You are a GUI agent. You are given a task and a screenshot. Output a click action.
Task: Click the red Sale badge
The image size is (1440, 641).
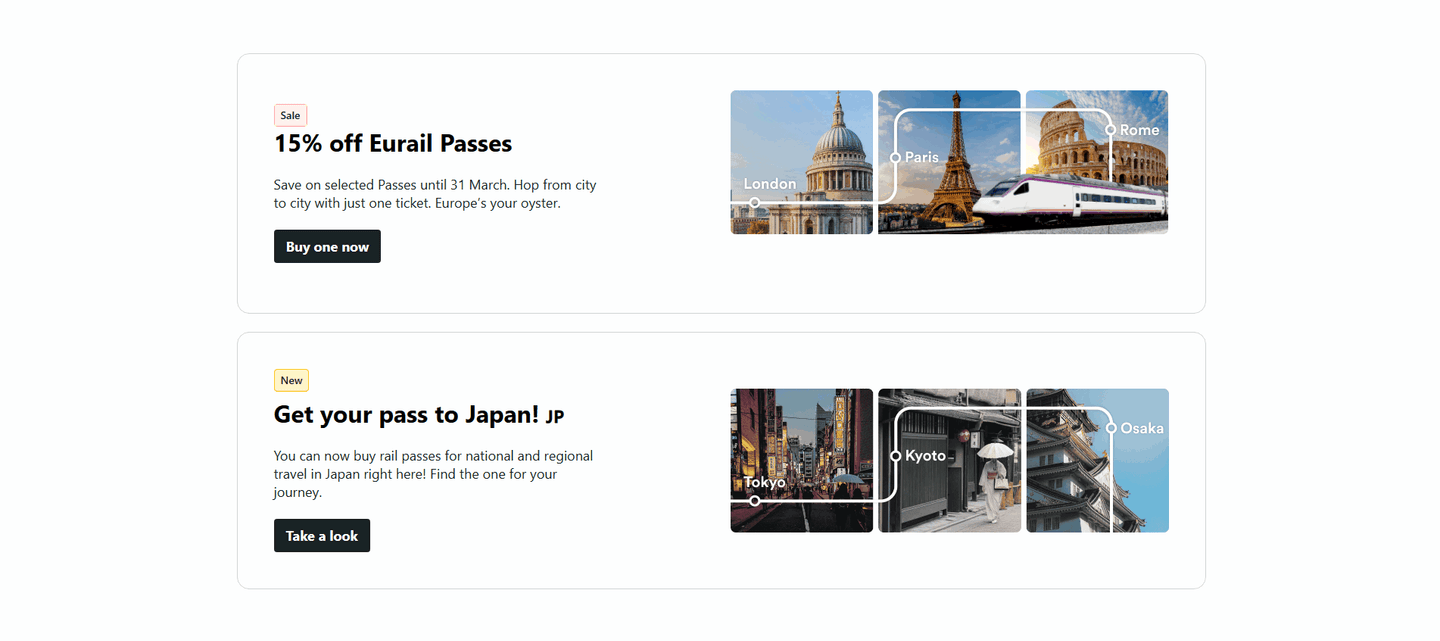click(290, 115)
